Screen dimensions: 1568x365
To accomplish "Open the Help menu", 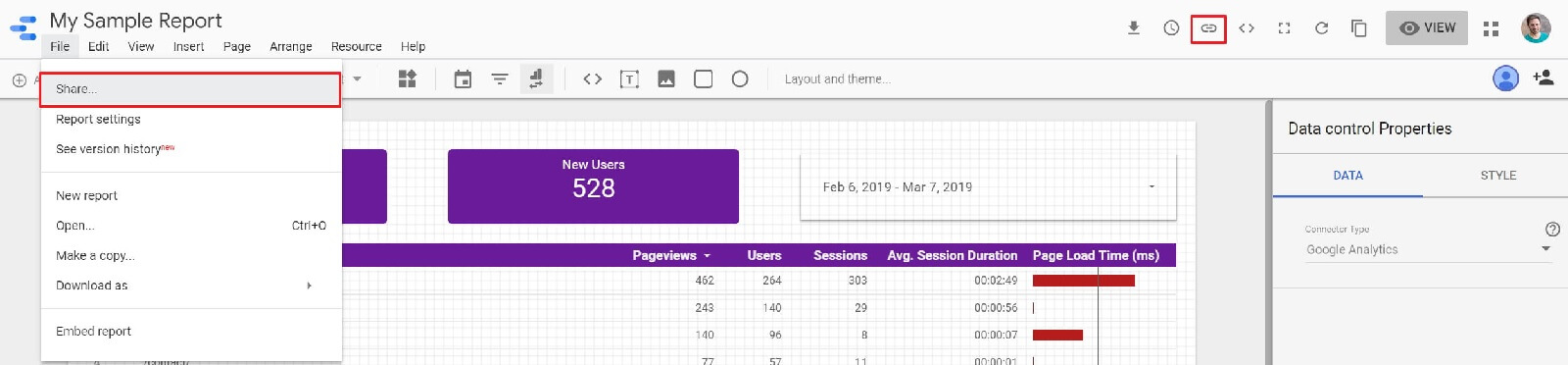I will coord(413,46).
